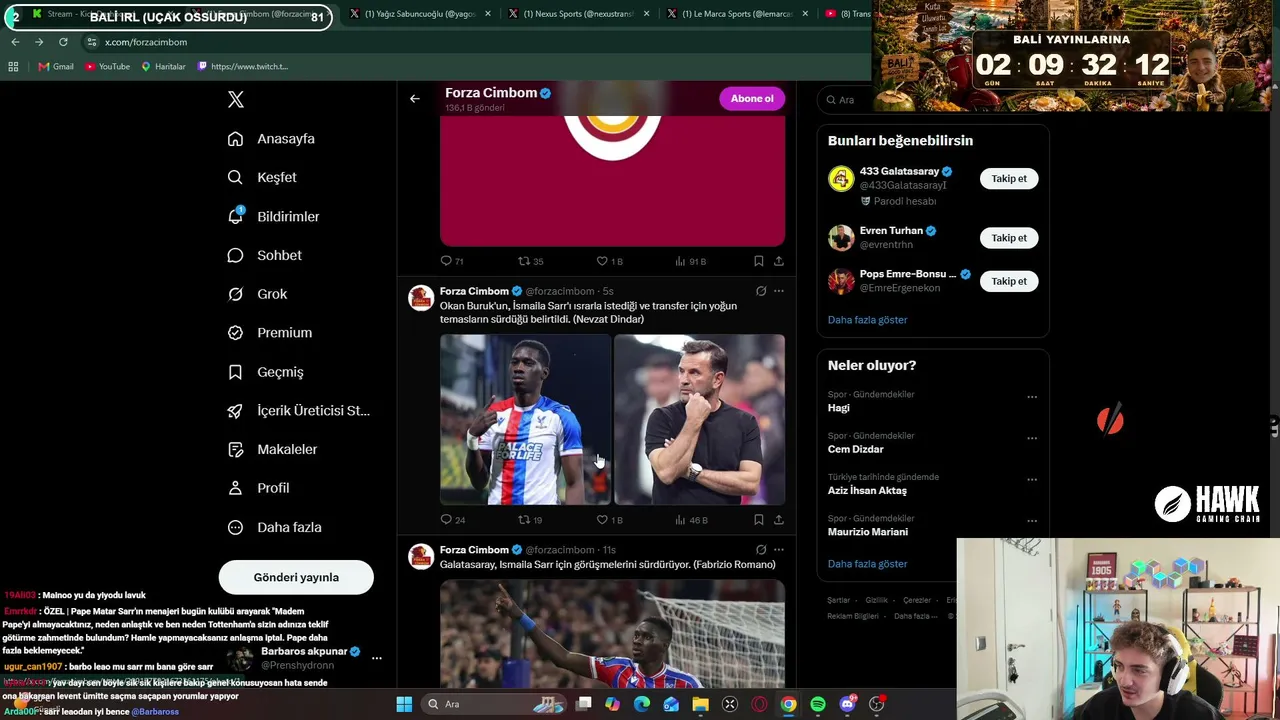Switch to Nexus Sports browser tab
Screen dimensions: 1280x720
[x=580, y=14]
